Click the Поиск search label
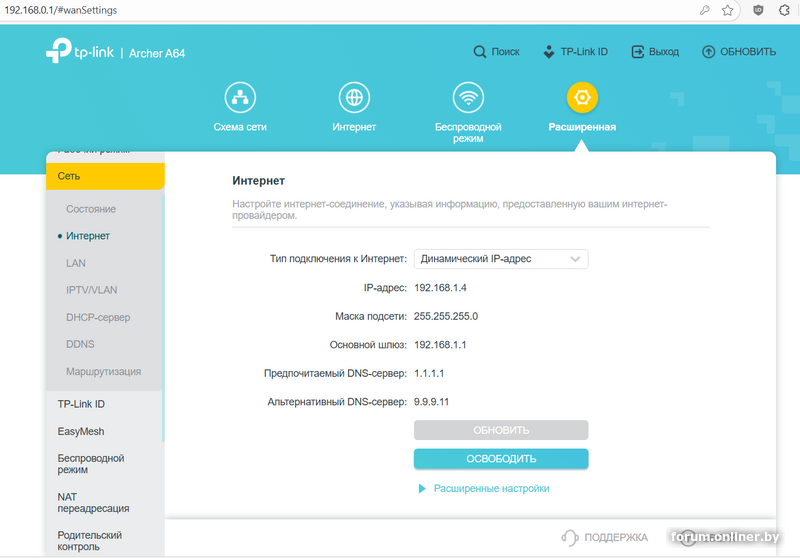800x558 pixels. pos(505,52)
